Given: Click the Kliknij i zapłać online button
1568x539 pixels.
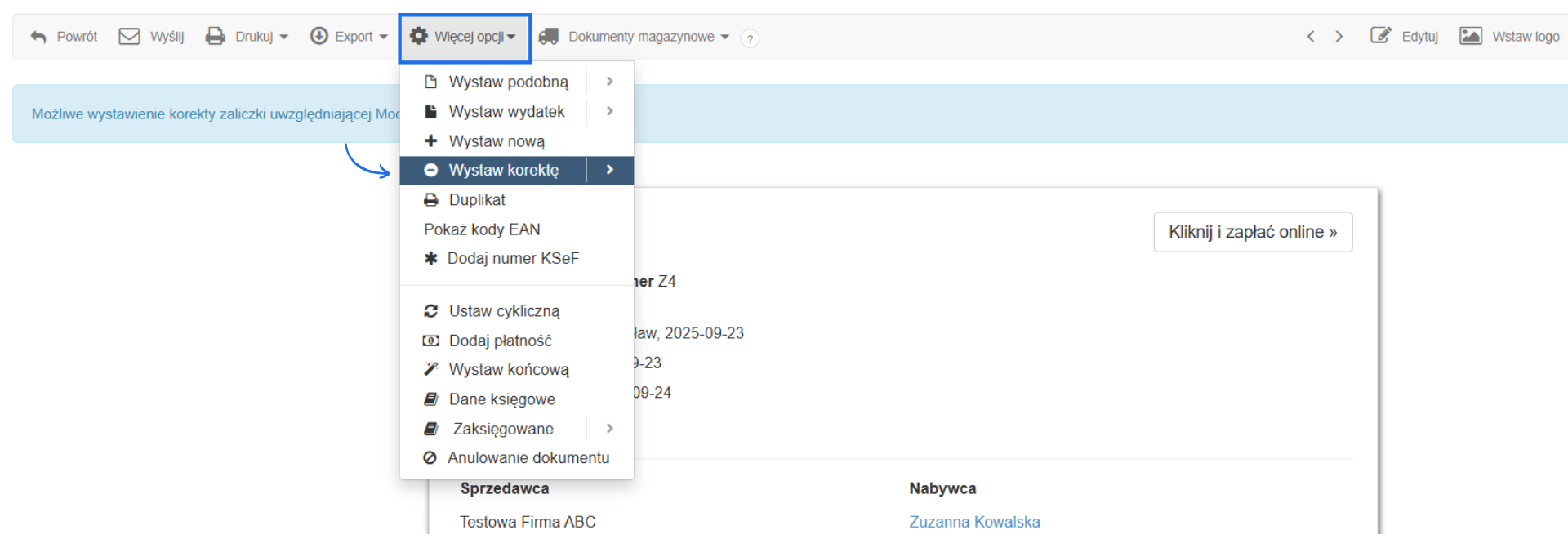Looking at the screenshot, I should pyautogui.click(x=1252, y=232).
